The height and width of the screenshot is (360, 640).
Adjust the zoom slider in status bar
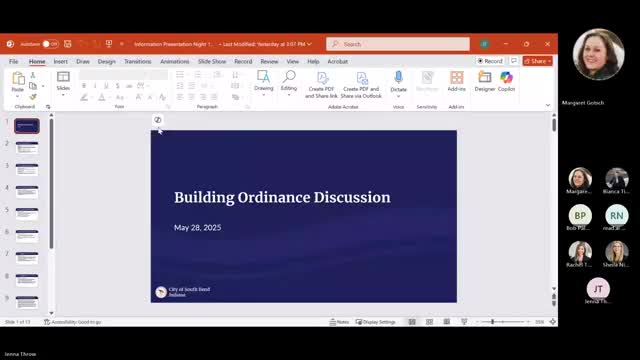[502, 322]
